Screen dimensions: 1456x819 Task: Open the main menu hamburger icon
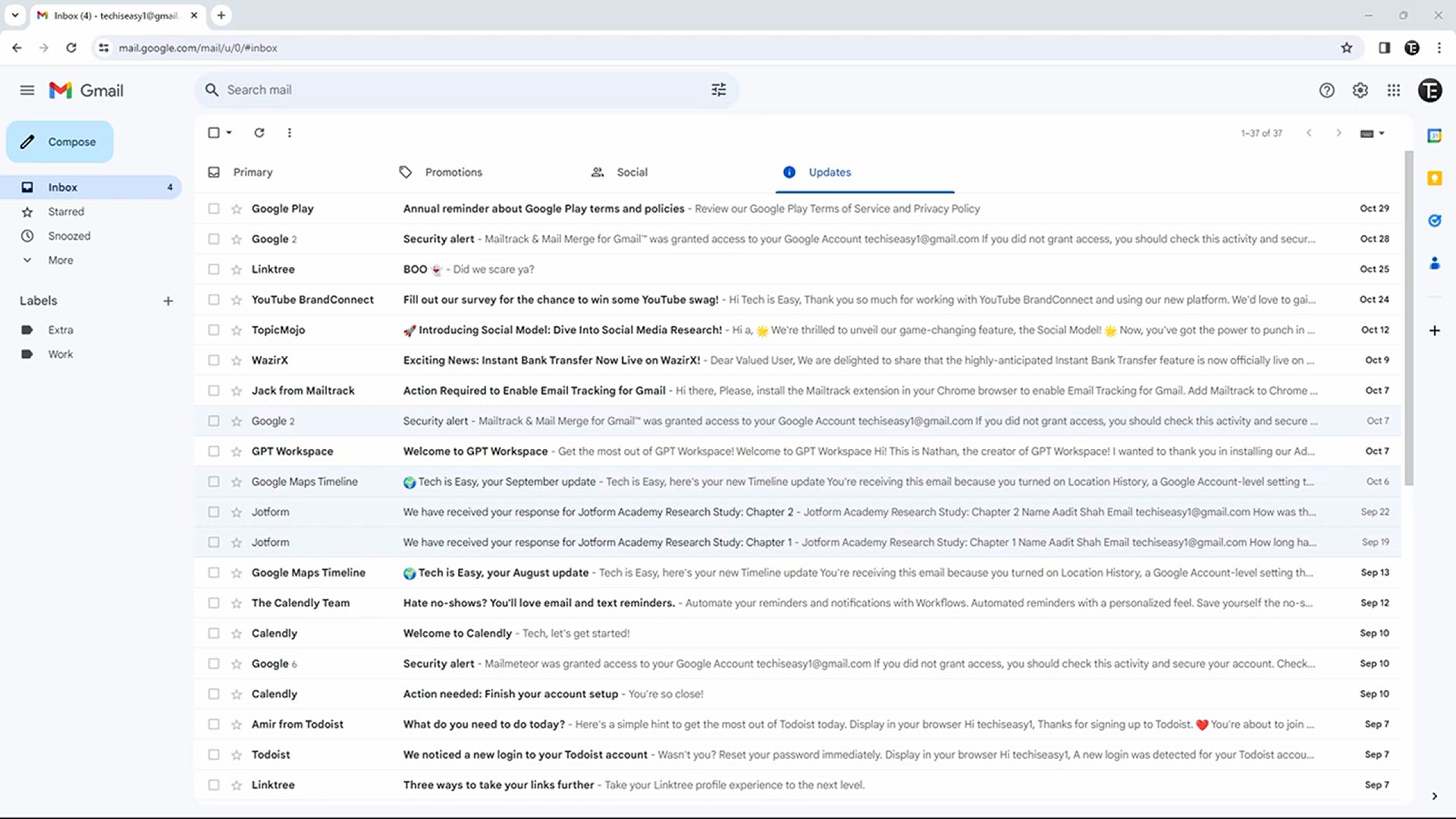(x=27, y=90)
